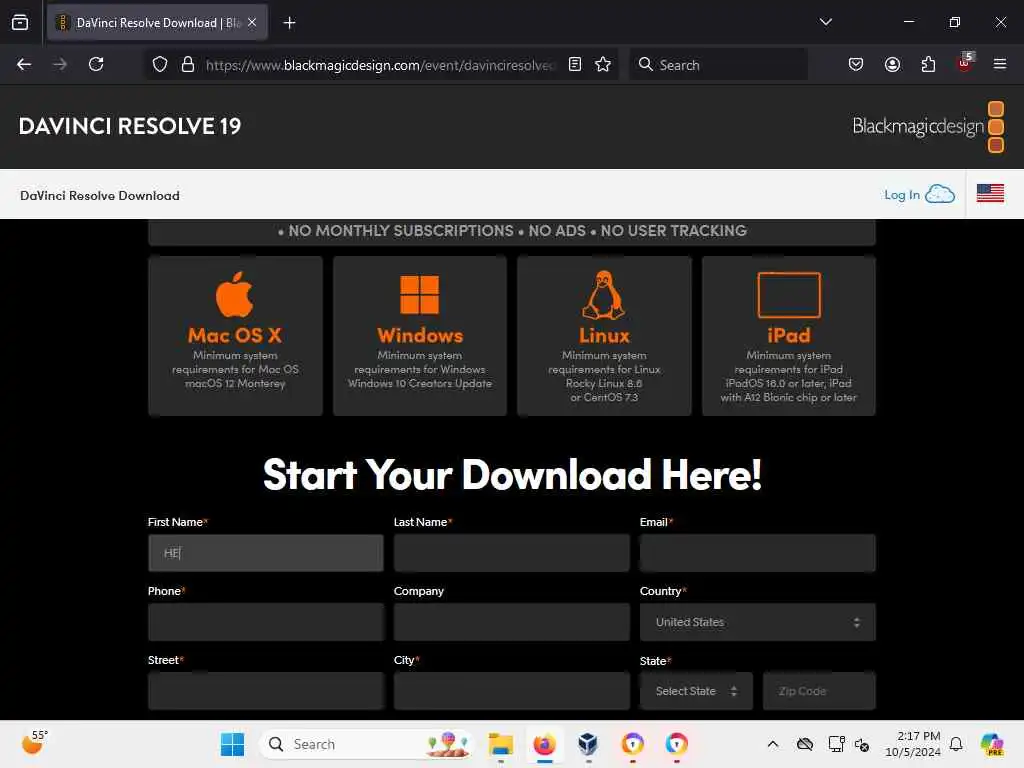This screenshot has width=1024, height=768.
Task: Open the Firefox account icon
Action: pos(892,64)
